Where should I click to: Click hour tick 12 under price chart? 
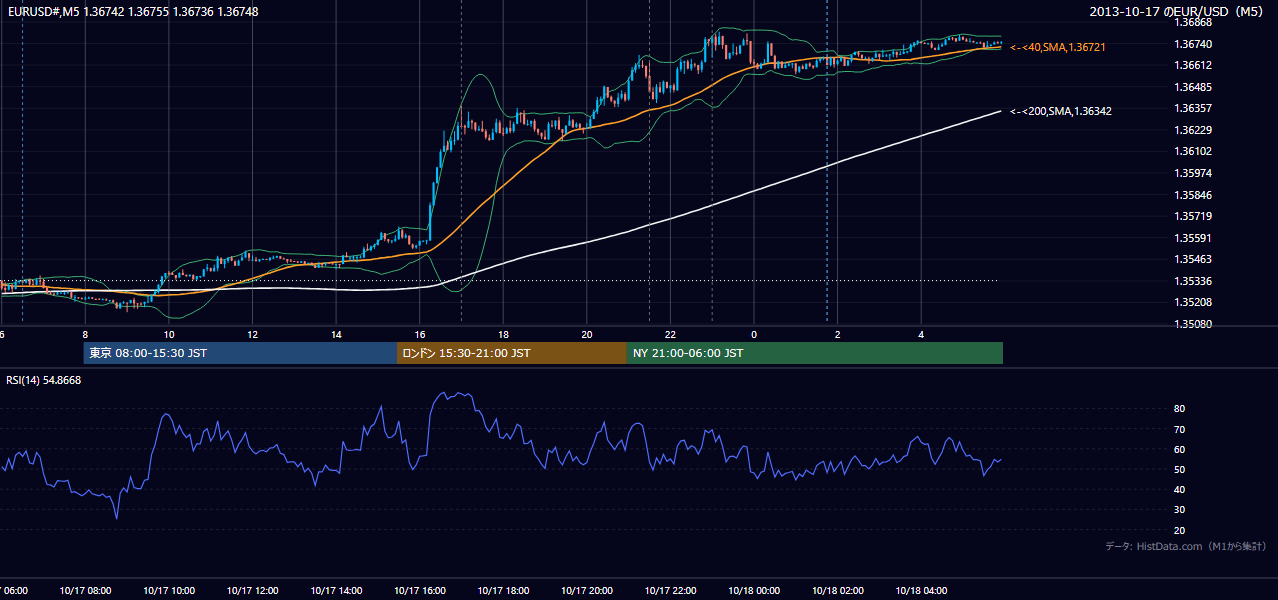(x=252, y=334)
